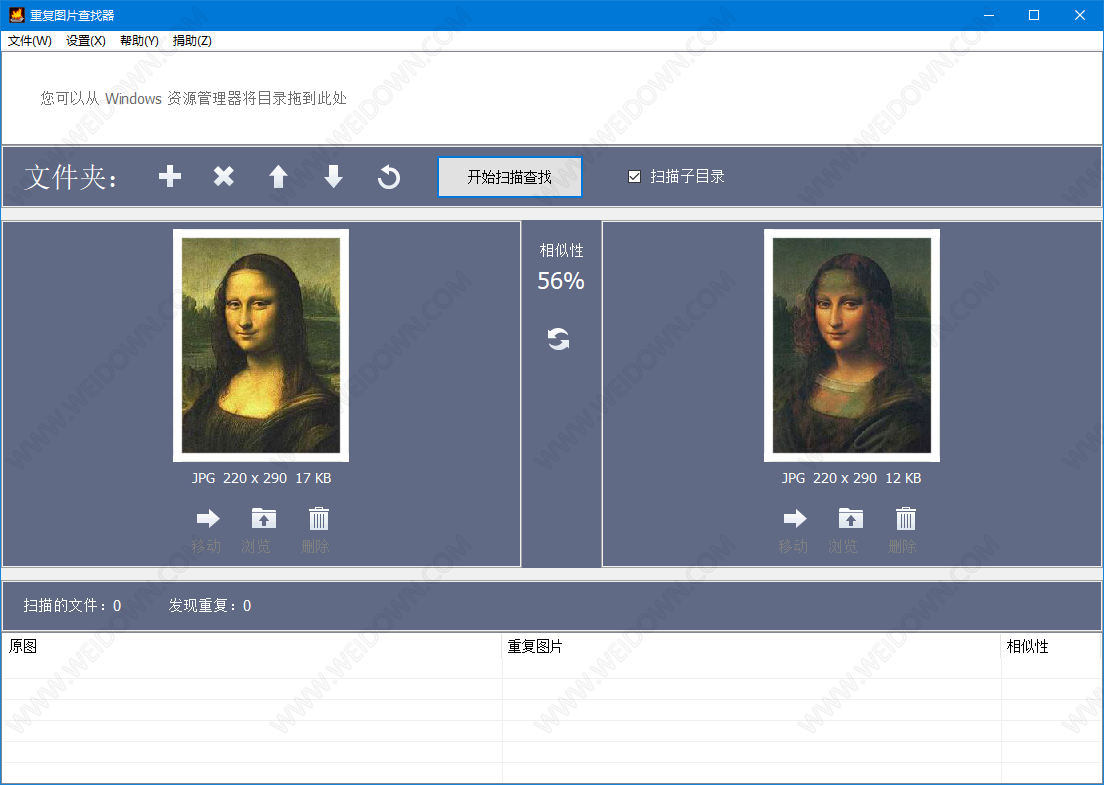
Task: Click the right image info JPG 220 x 290 12 KB
Action: click(x=851, y=478)
